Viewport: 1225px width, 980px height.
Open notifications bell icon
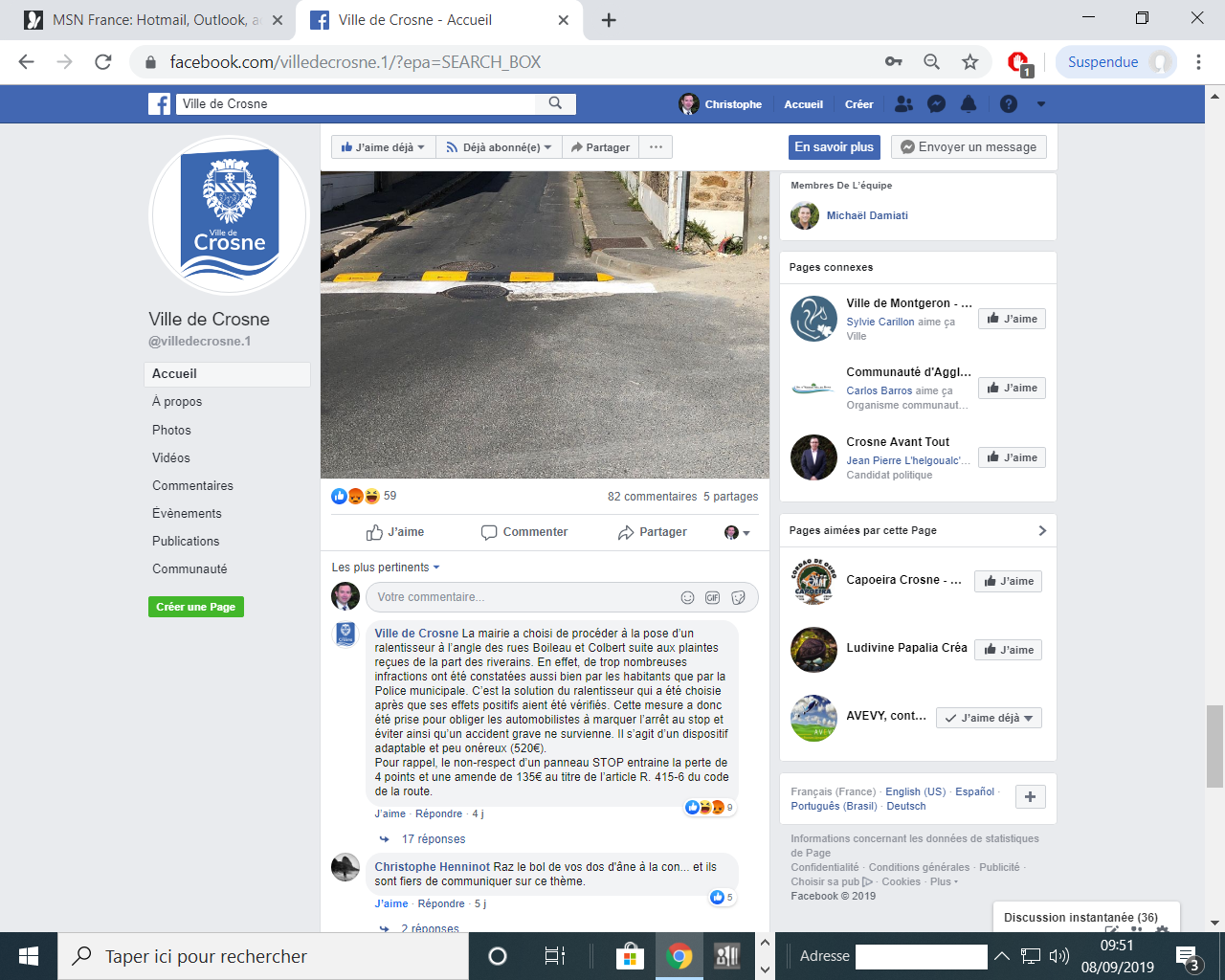(x=969, y=104)
